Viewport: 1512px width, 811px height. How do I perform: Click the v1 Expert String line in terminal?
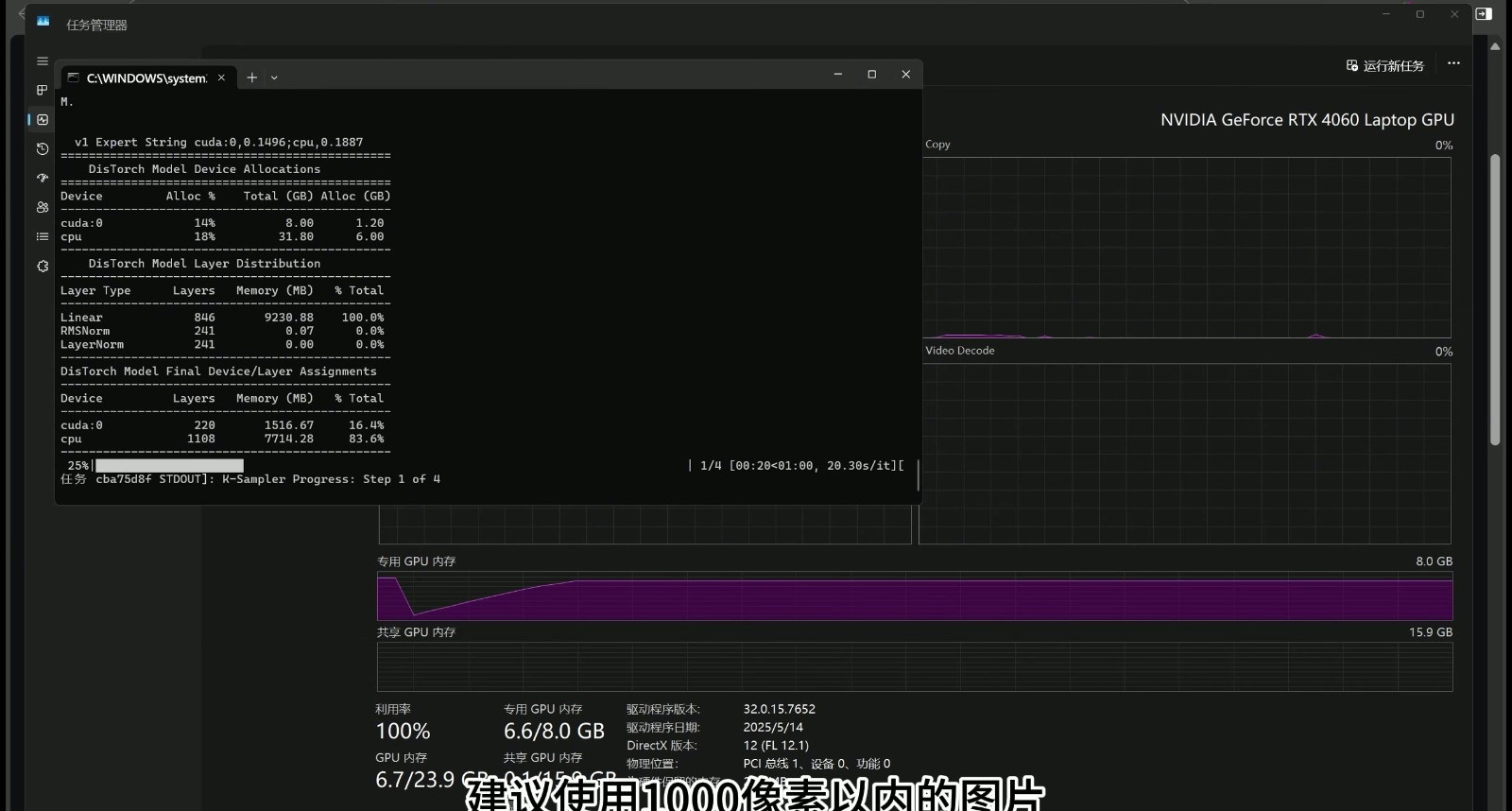coord(218,143)
